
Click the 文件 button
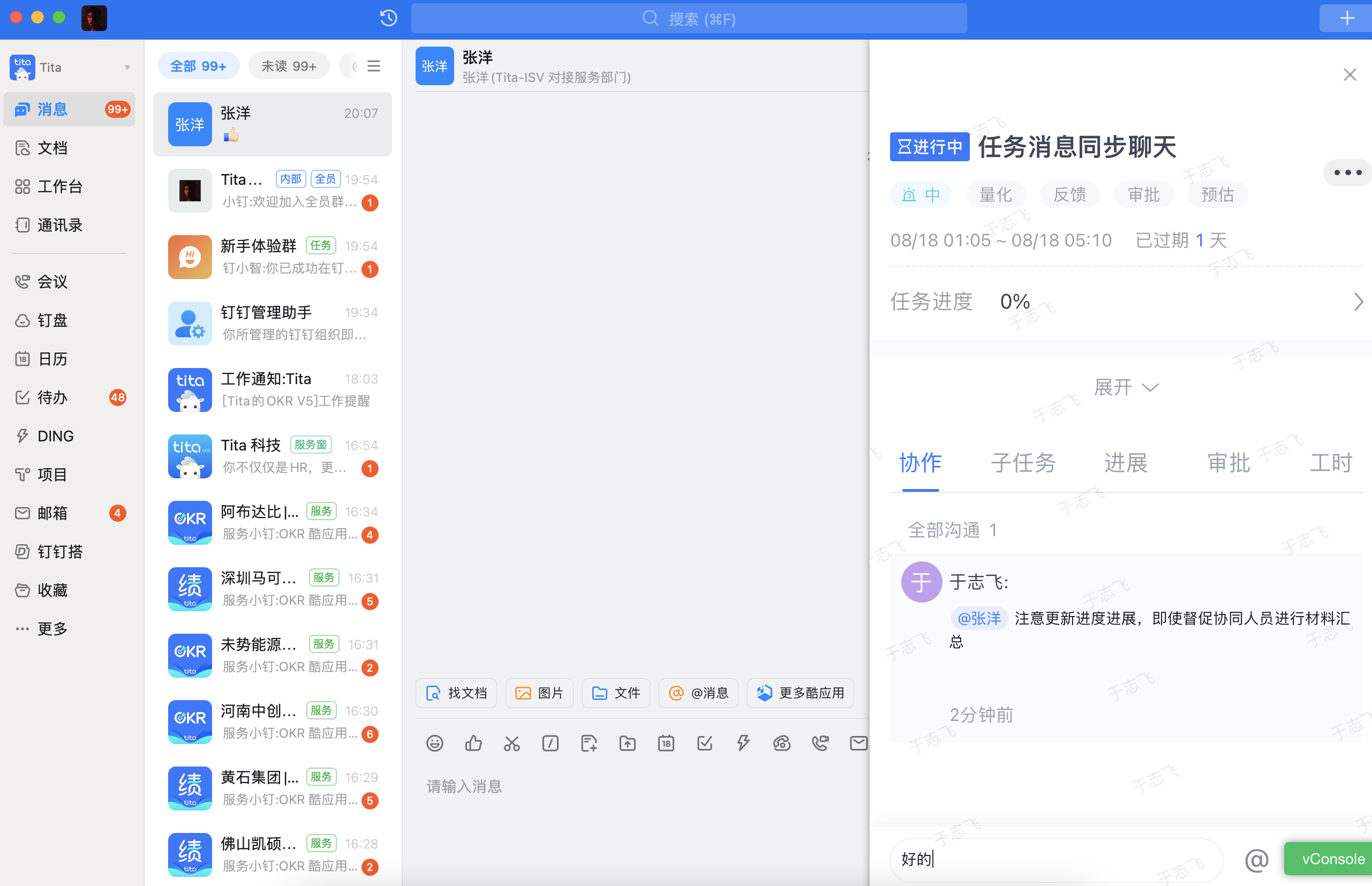[615, 693]
